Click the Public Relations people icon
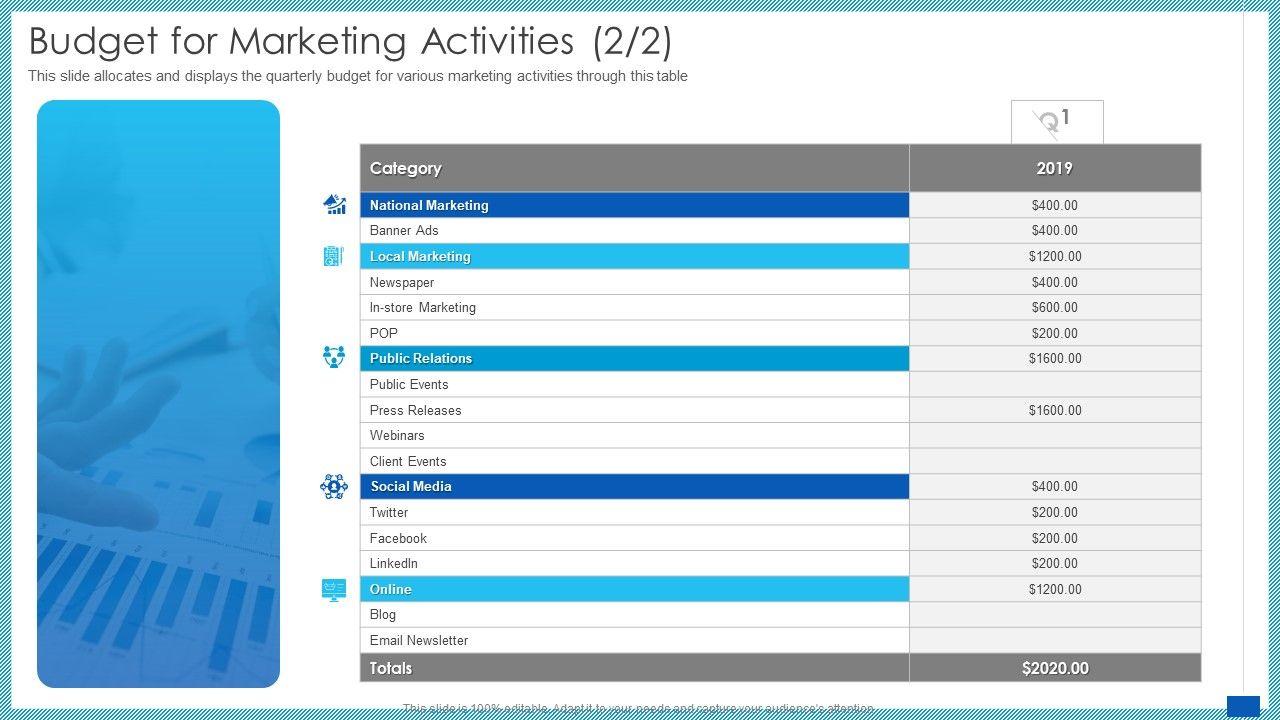 click(334, 357)
